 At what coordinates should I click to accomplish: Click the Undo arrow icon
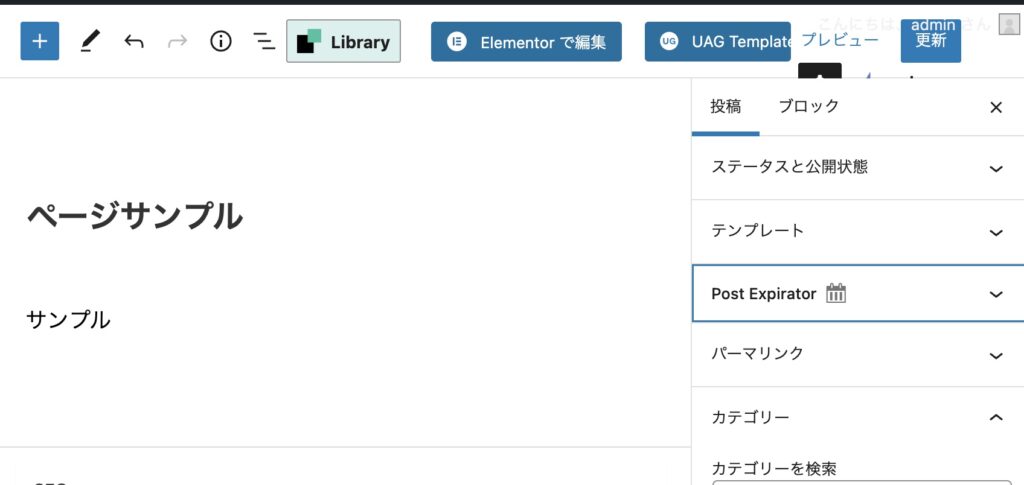pos(134,41)
